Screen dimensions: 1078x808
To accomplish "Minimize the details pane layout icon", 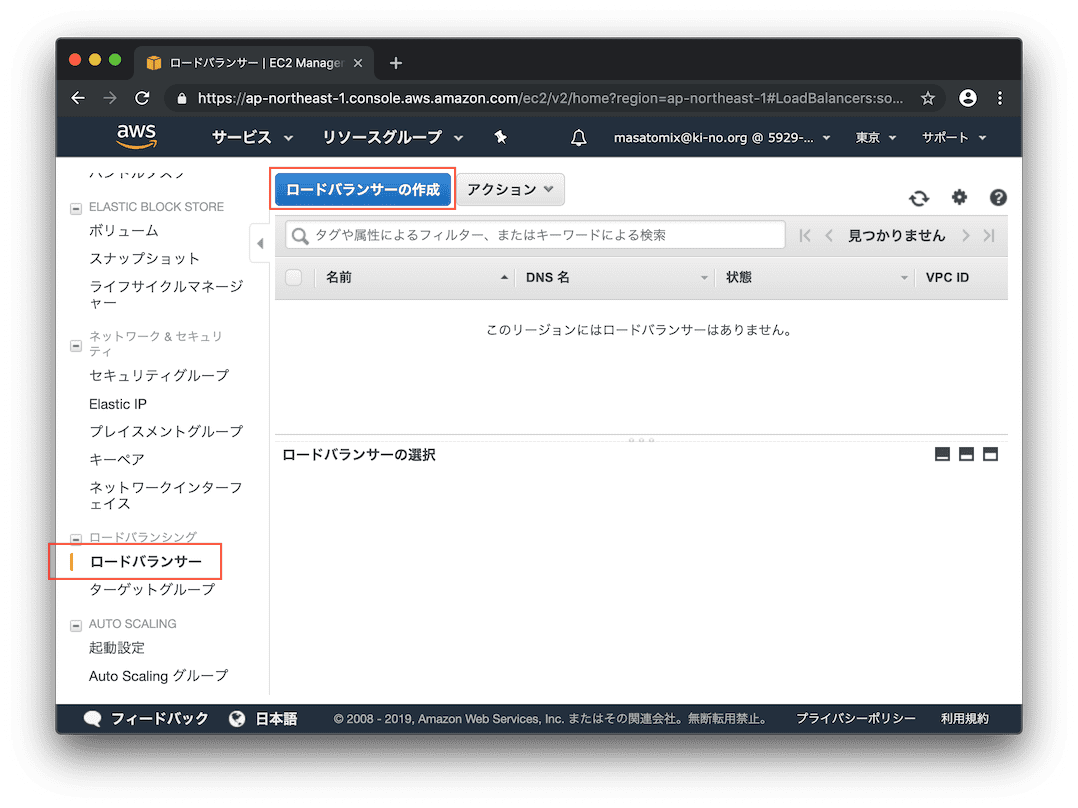I will point(943,454).
